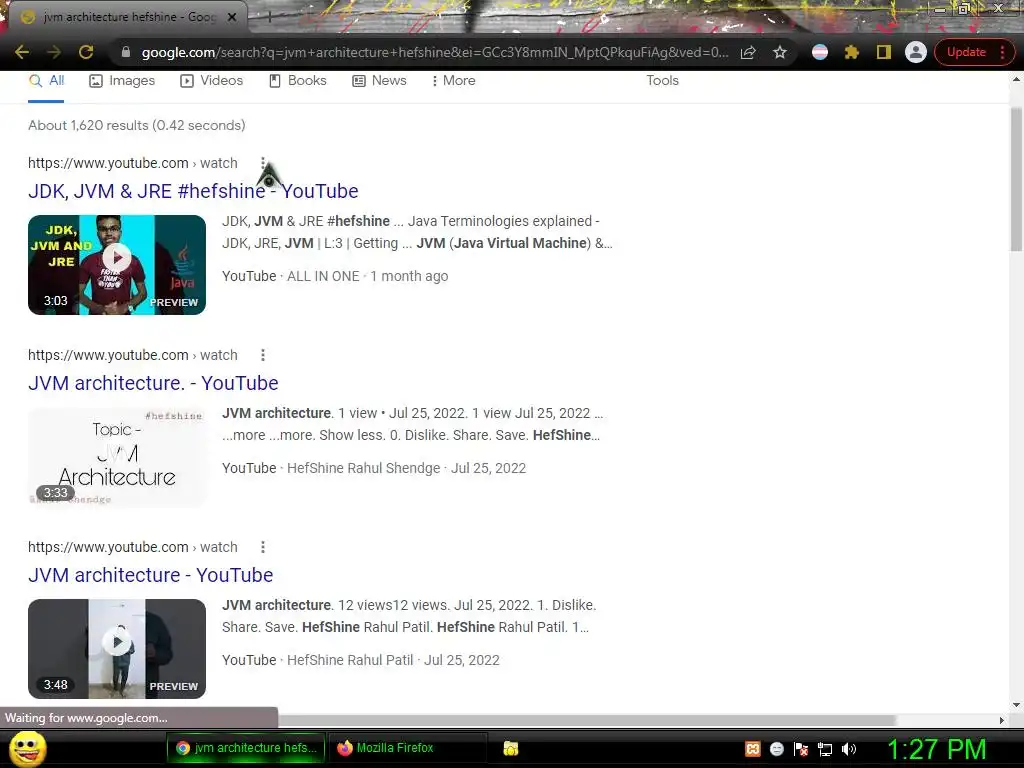The image size is (1024, 768).
Task: Open the 'JVM architecture. - YouTube' link
Action: (x=153, y=383)
